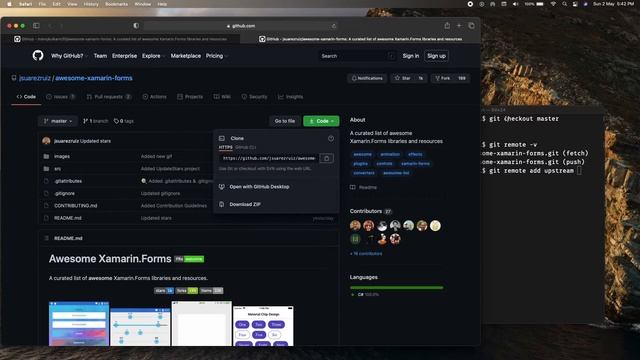Fork the repository

tap(442, 78)
